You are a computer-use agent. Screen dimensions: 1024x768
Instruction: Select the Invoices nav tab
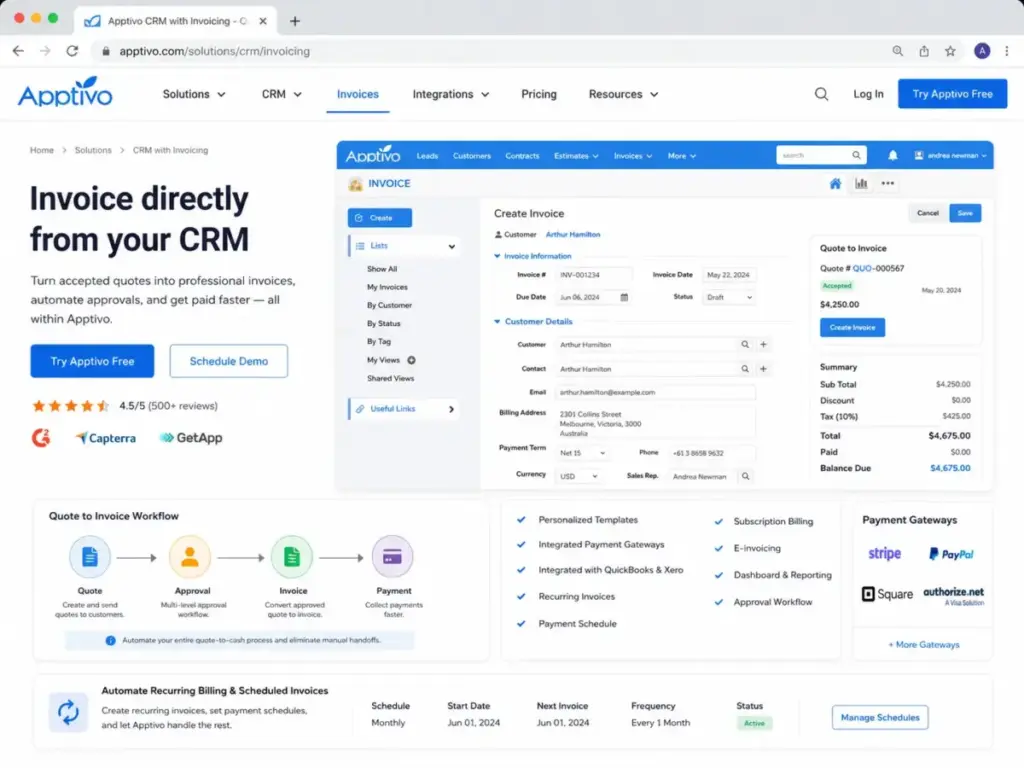coord(357,94)
